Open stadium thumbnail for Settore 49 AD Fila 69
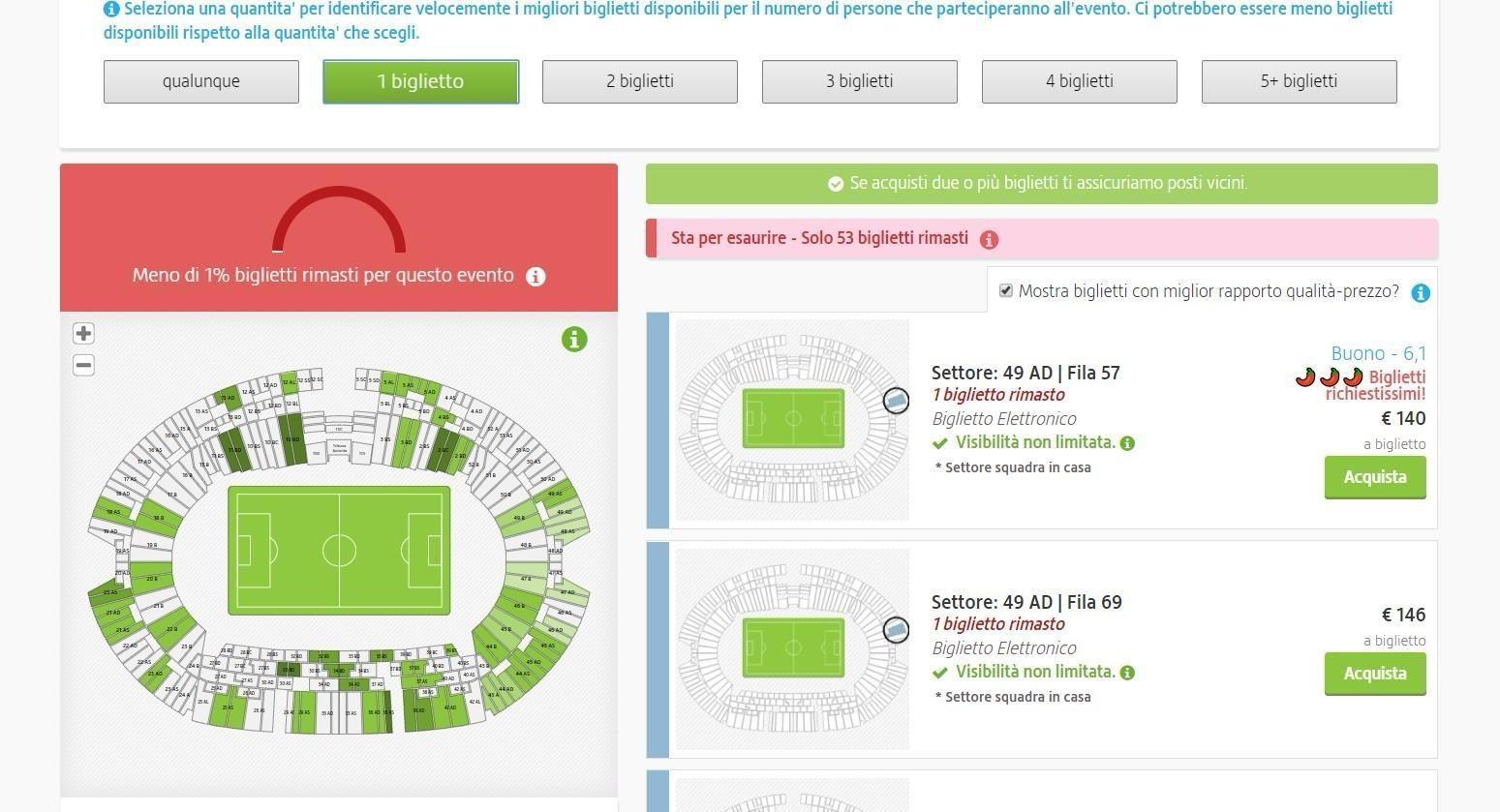Image resolution: width=1500 pixels, height=812 pixels. (792, 649)
